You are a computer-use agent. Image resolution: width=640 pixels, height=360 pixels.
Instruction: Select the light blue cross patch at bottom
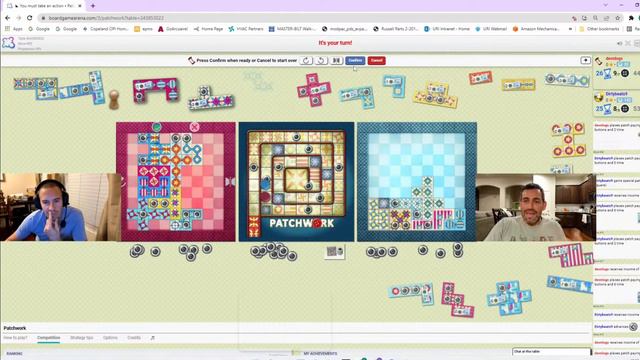point(509,297)
